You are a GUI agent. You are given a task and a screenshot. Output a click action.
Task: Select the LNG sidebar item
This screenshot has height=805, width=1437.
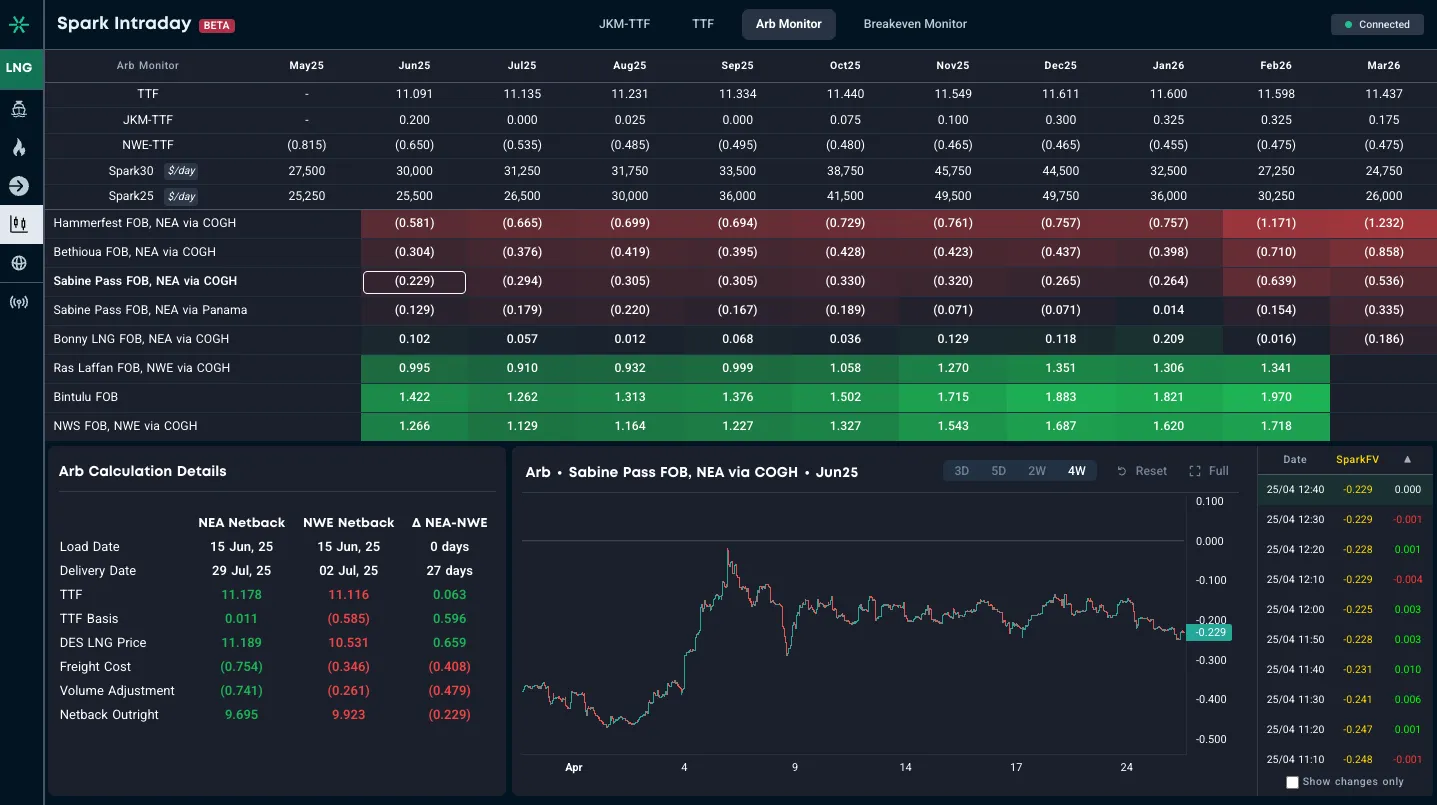pos(19,68)
